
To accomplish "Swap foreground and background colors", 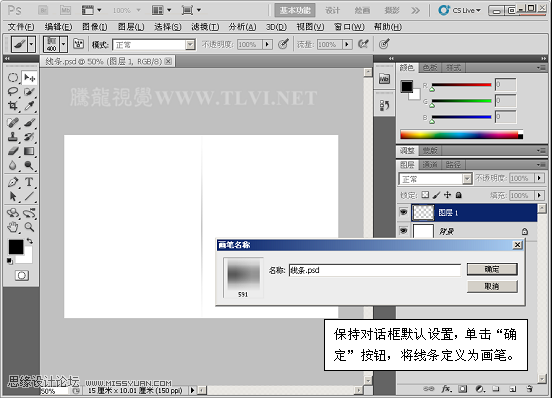I will (30, 241).
